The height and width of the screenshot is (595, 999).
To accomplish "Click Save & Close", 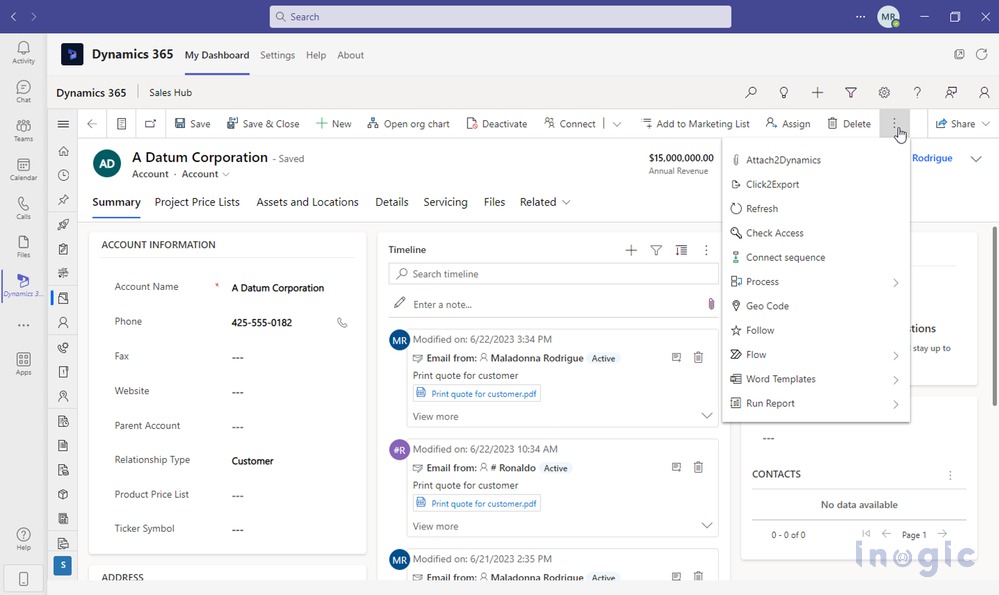I will (x=263, y=124).
